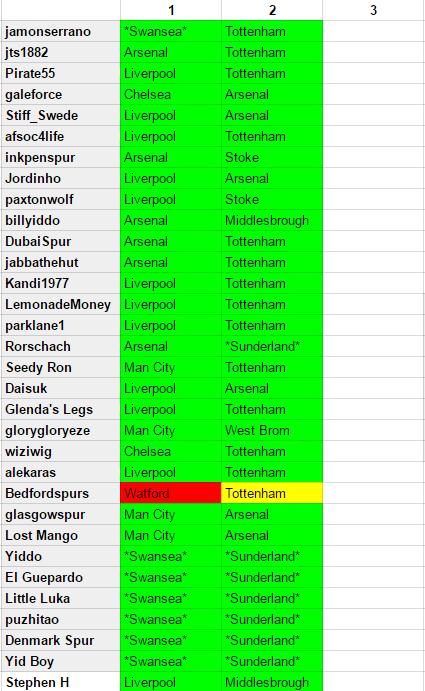The image size is (425, 691).
Task: Click the Stoke cell in inkpenspur row
Action: click(x=272, y=157)
